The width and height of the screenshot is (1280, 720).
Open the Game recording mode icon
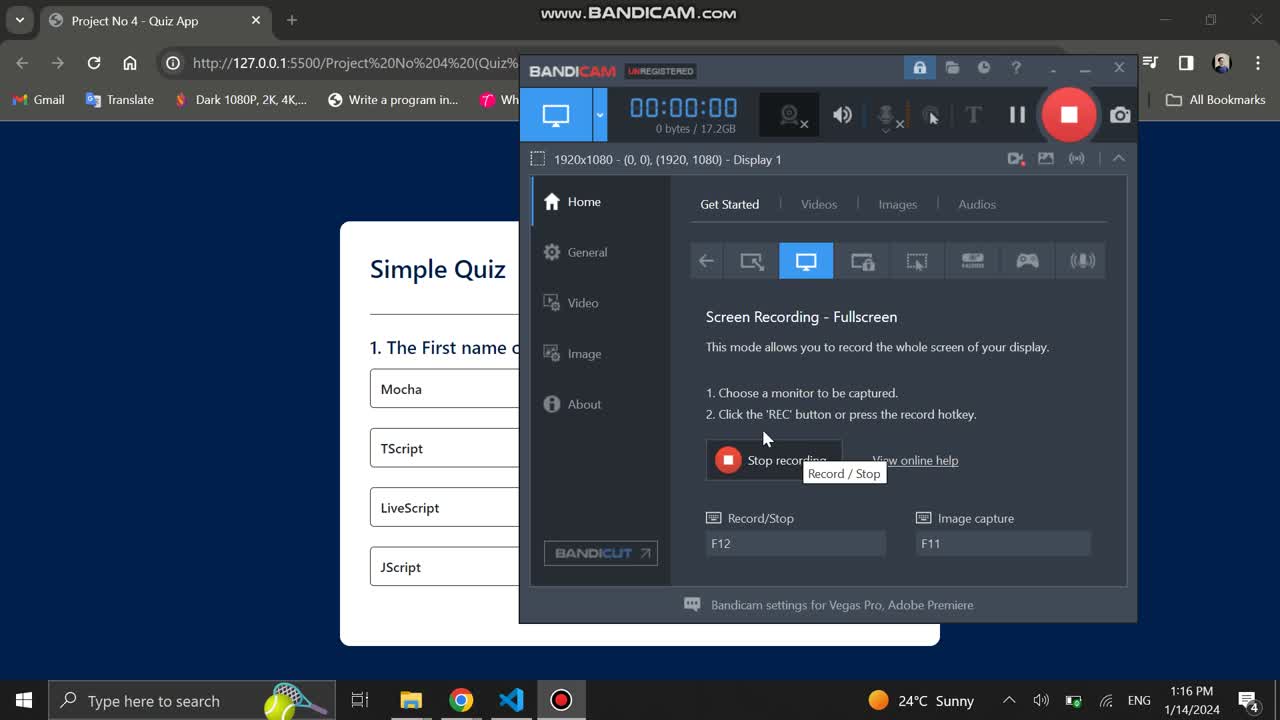coord(1026,260)
